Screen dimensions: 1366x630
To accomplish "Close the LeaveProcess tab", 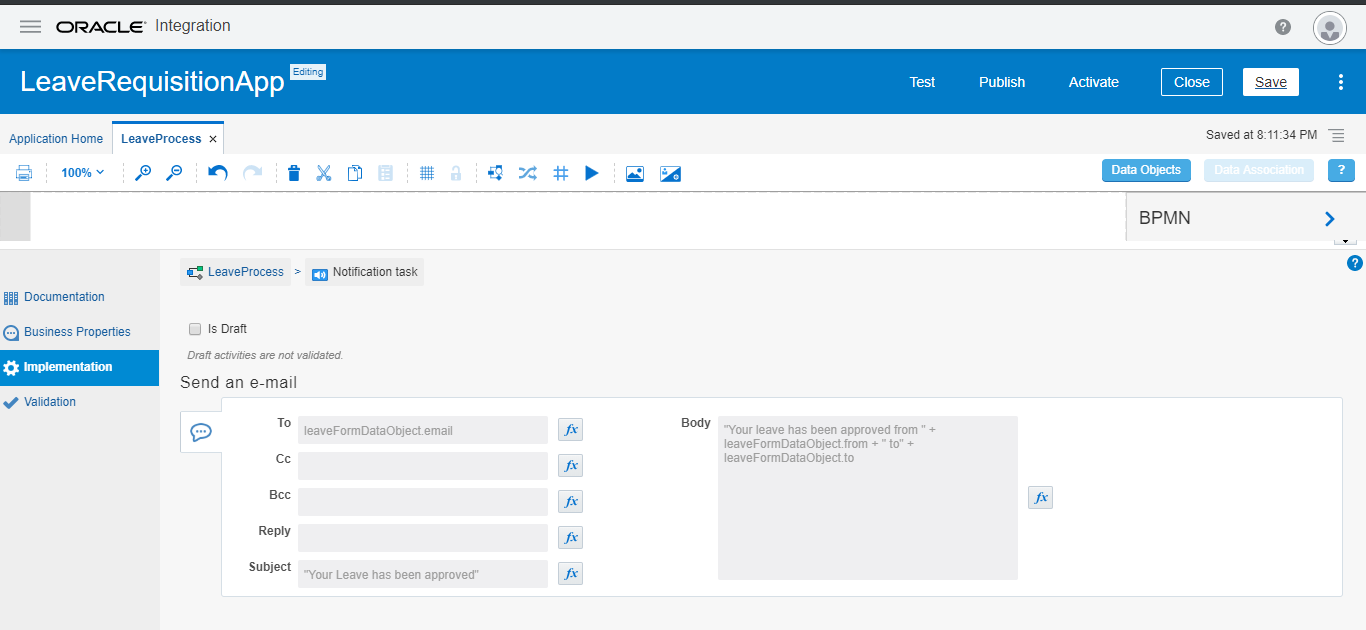I will (213, 139).
